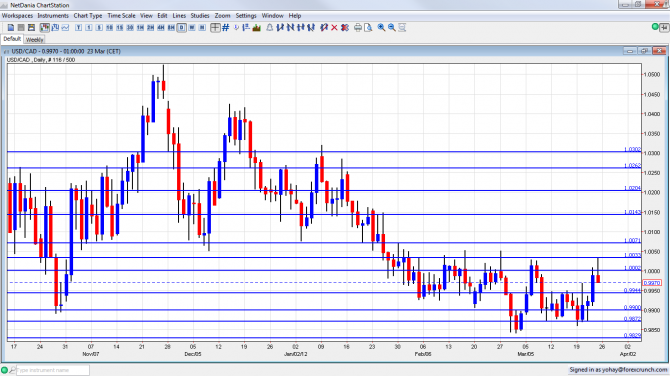Select the 30 minute time scale
The height and width of the screenshot is (376, 670).
pyautogui.click(x=130, y=28)
